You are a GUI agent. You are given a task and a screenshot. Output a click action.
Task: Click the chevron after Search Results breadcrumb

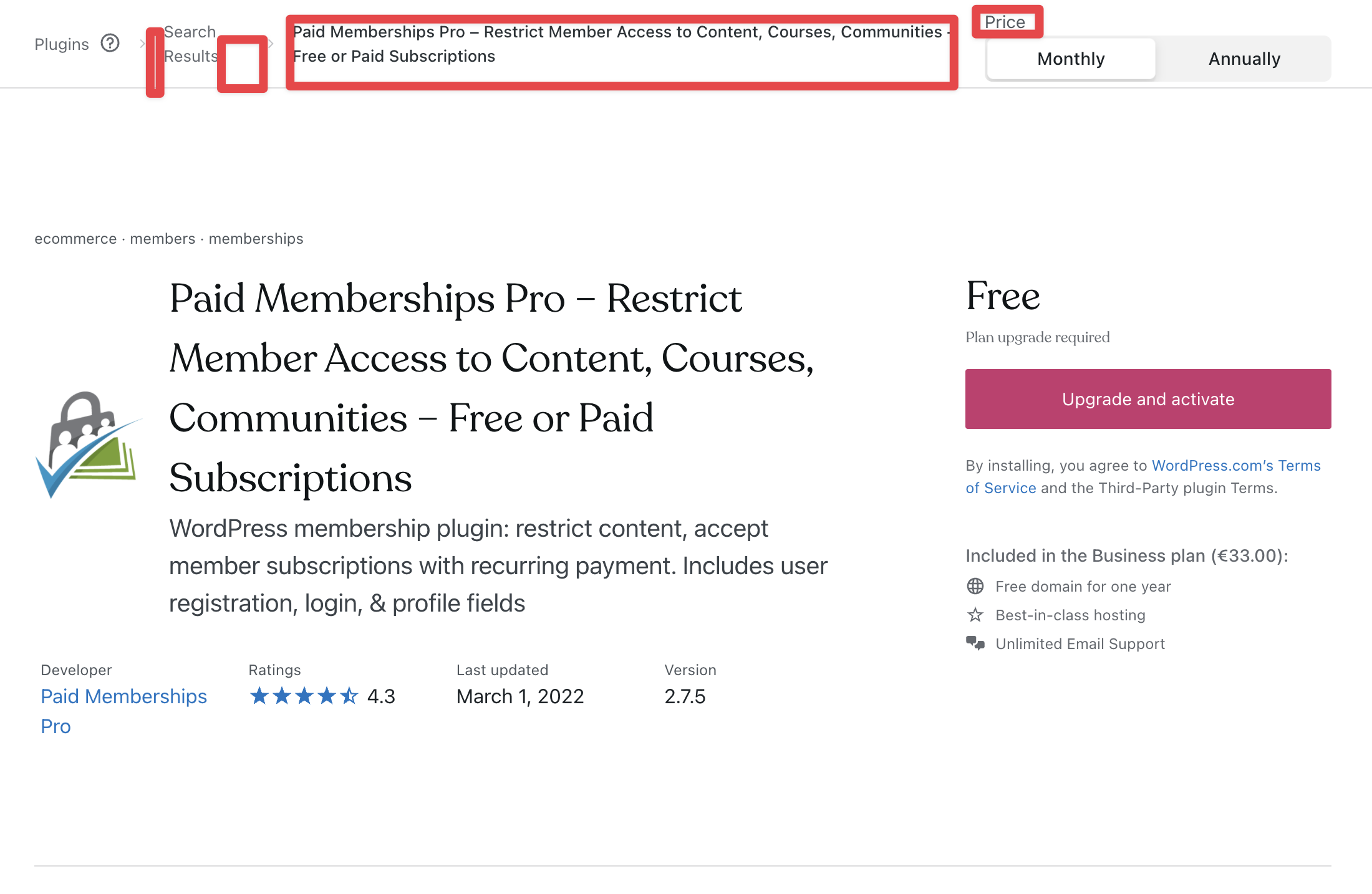click(x=271, y=44)
